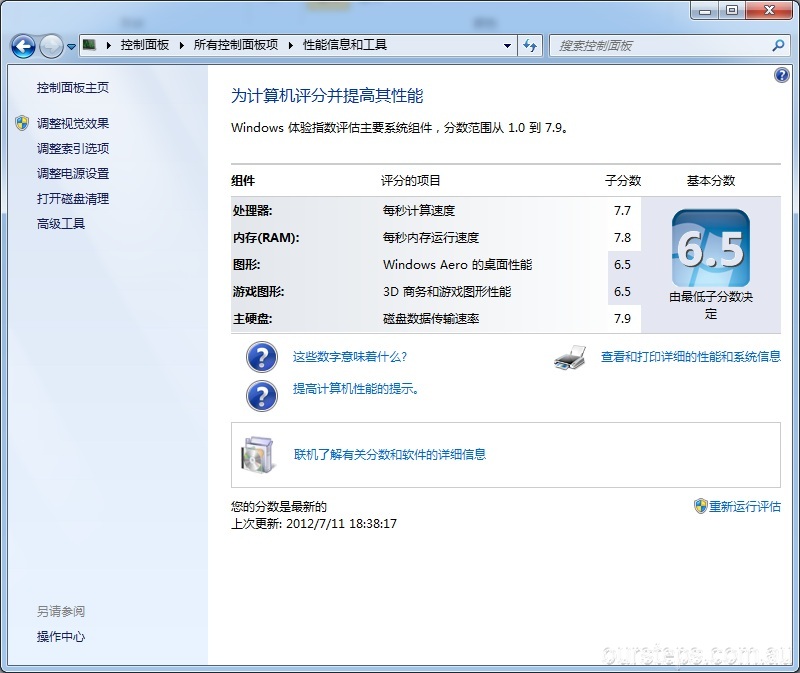
Task: Open the address bar history dropdown
Action: tap(507, 45)
